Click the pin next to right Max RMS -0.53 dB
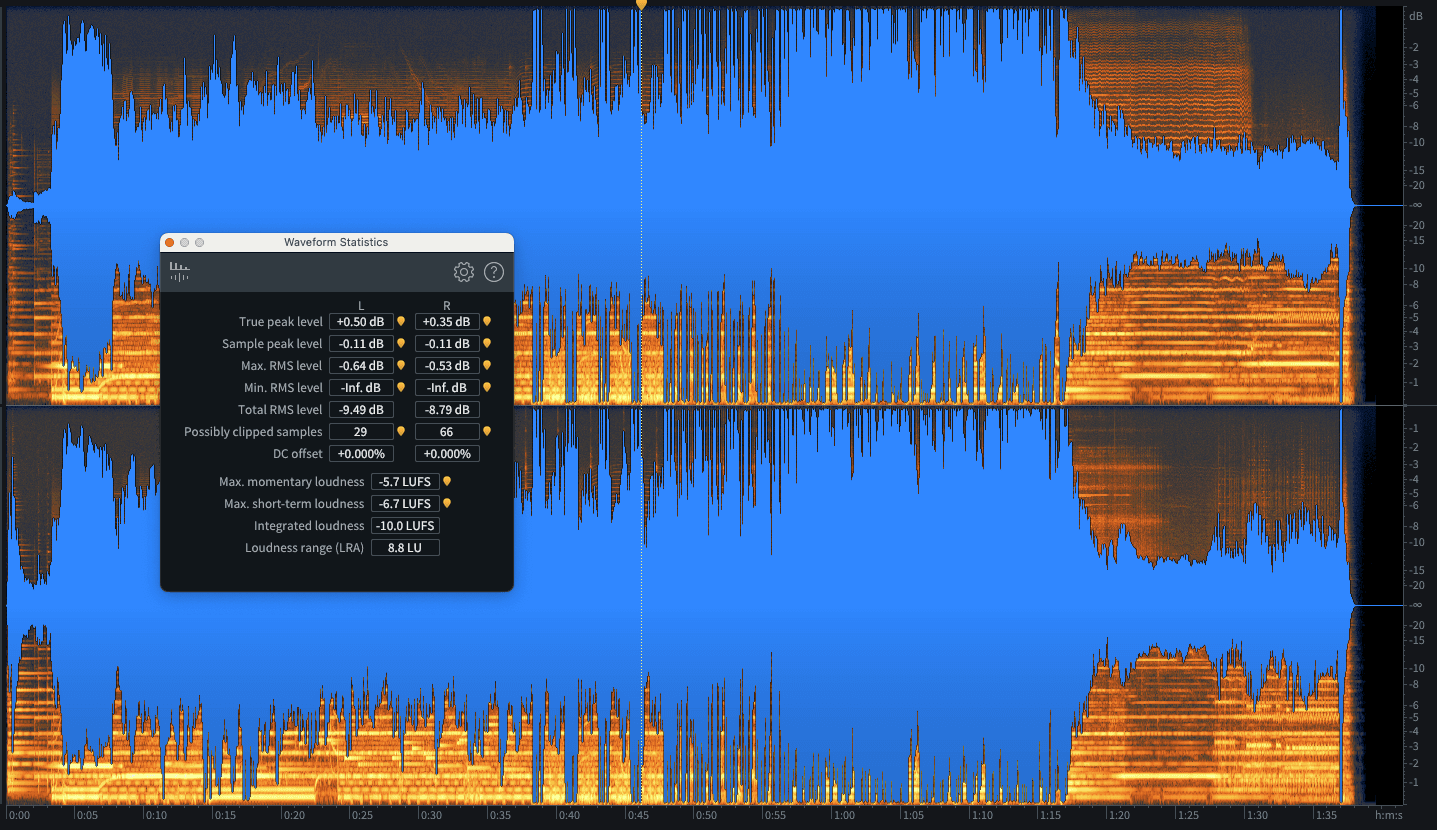Screen dimensions: 1437x830 click(x=487, y=365)
